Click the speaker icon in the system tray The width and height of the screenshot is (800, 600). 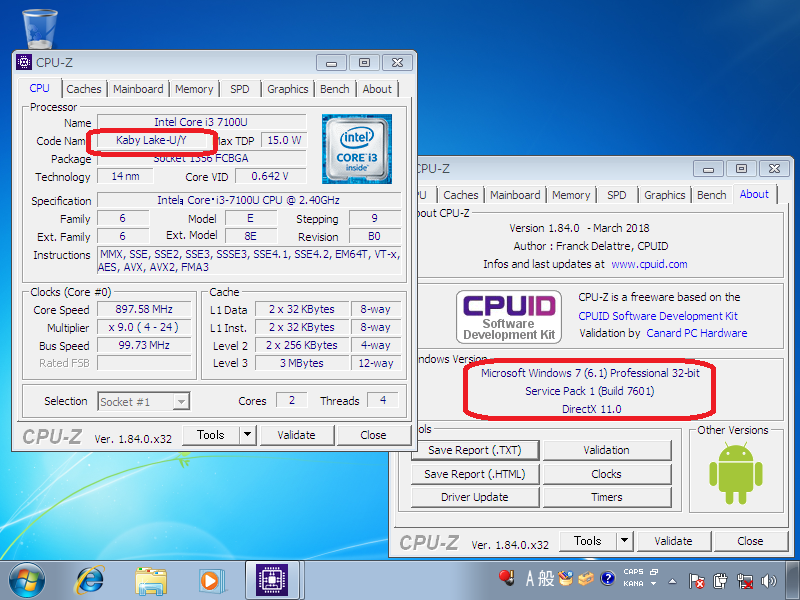coord(768,580)
